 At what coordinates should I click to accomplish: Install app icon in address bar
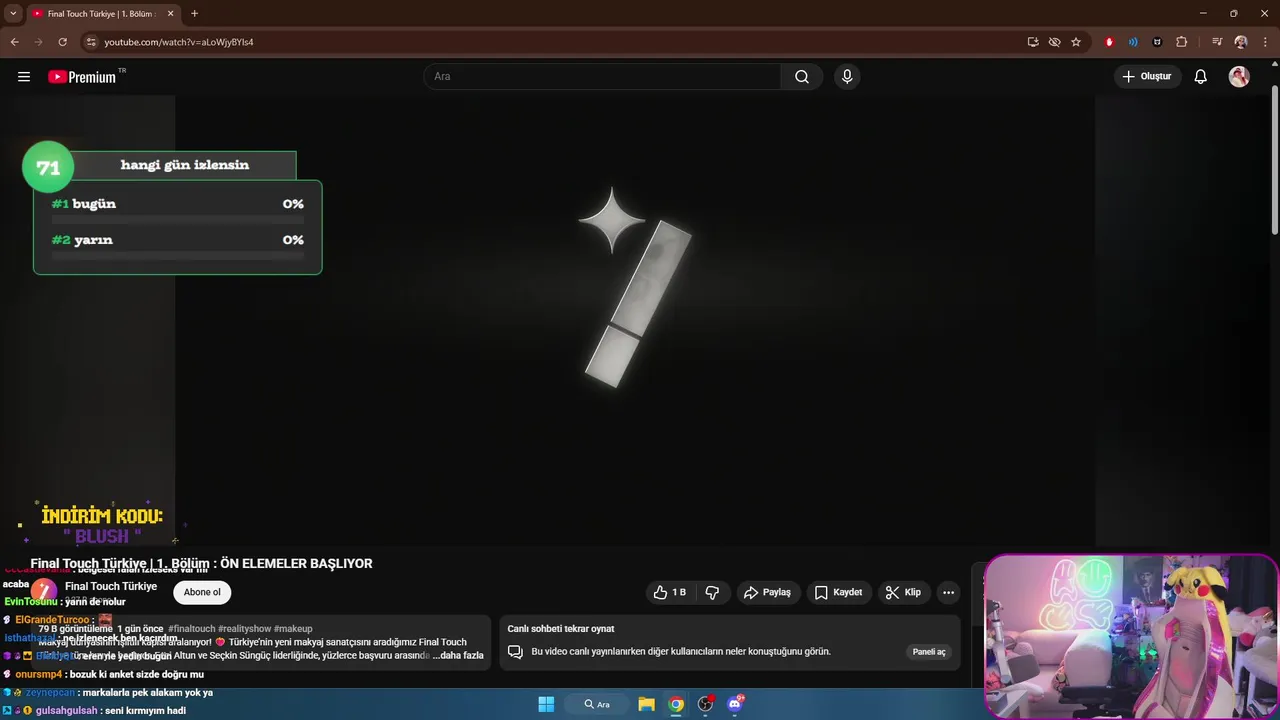pos(1033,42)
